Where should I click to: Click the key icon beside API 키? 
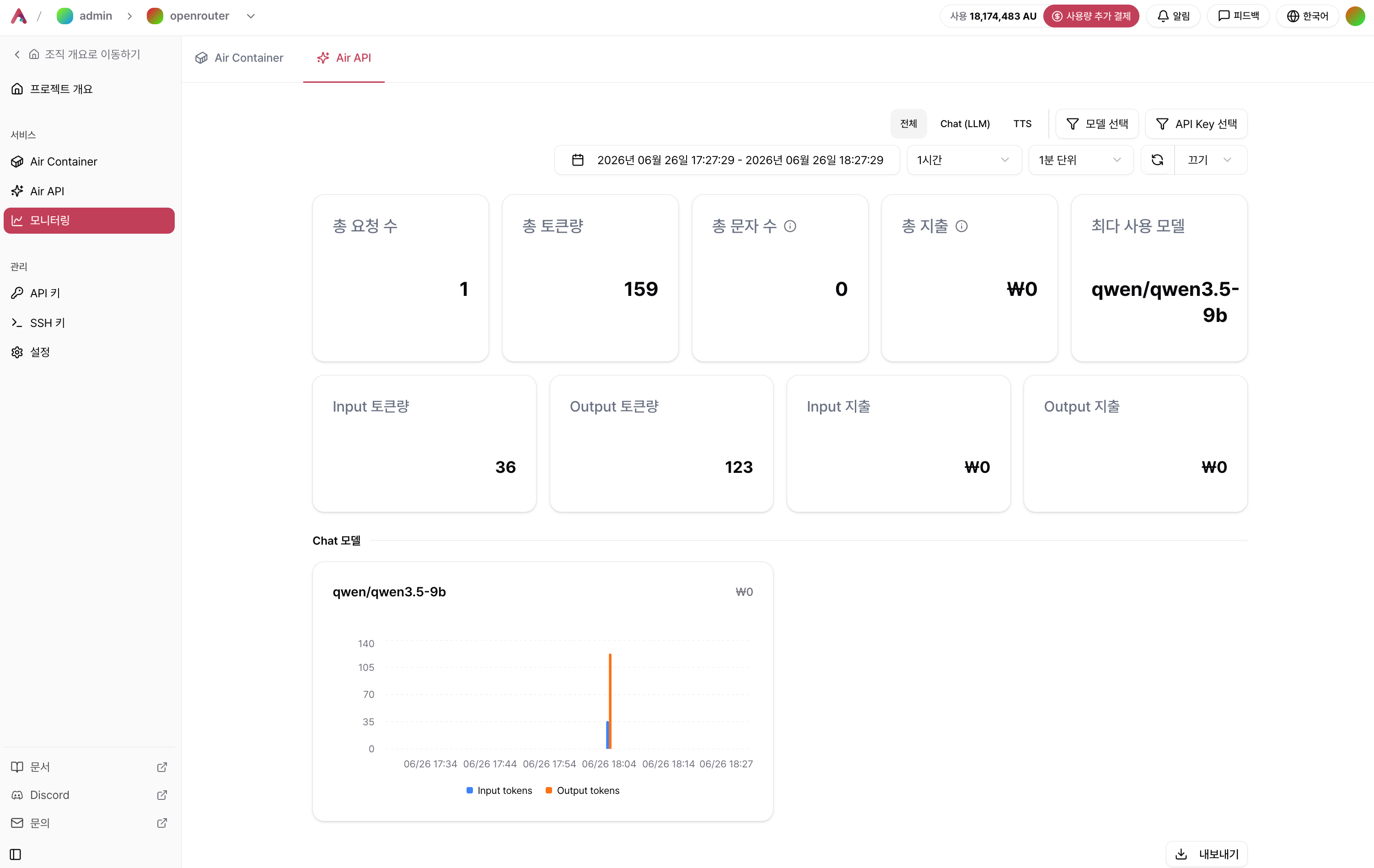(x=17, y=293)
